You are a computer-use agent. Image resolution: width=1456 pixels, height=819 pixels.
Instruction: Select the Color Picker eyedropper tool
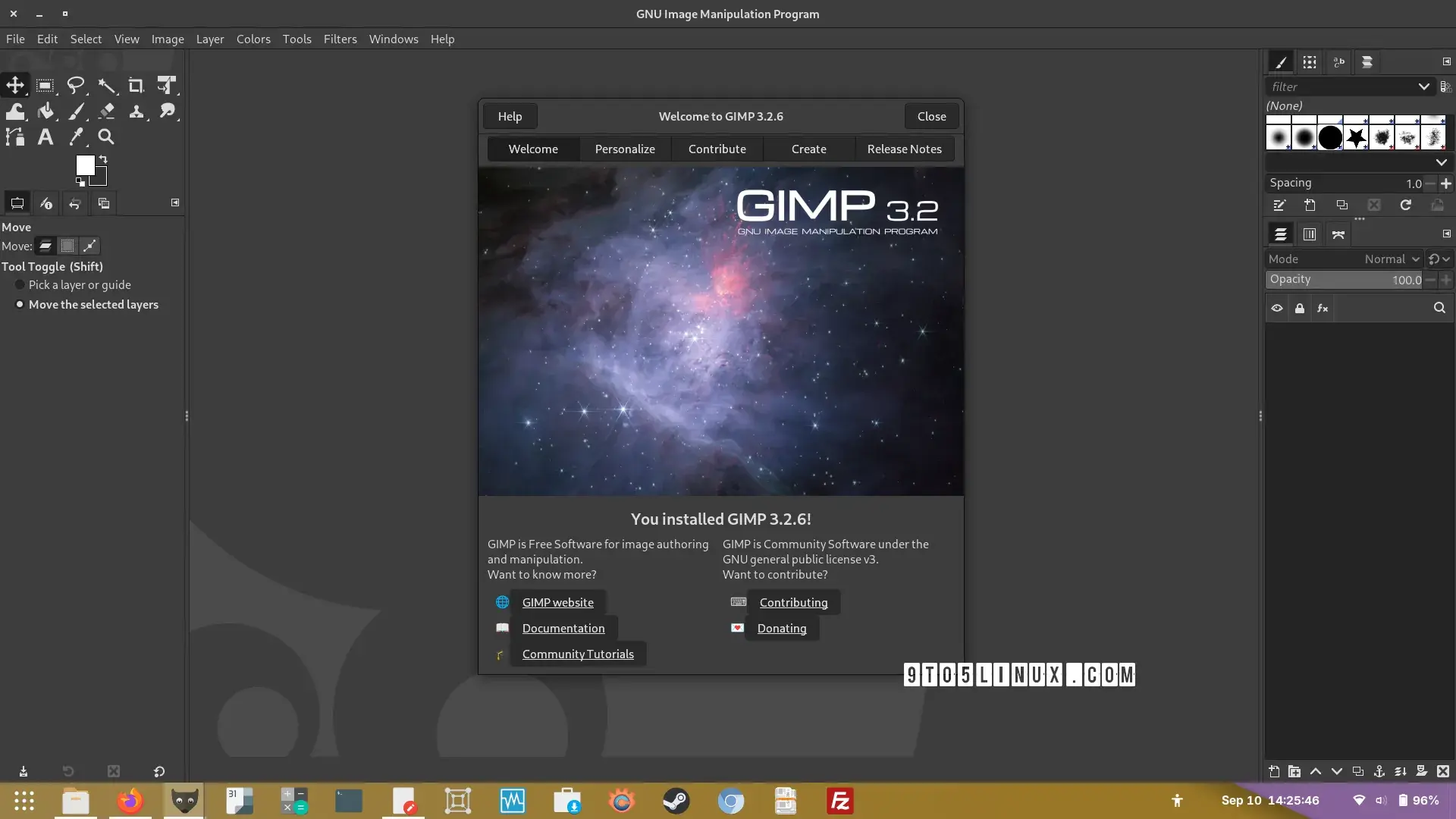(76, 137)
